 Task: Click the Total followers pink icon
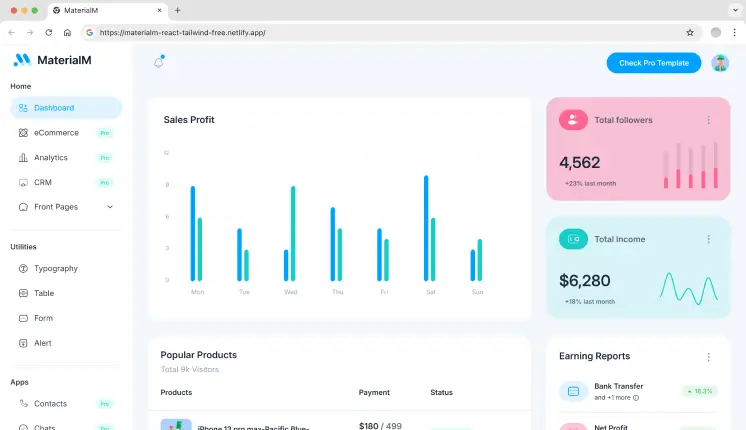(573, 120)
